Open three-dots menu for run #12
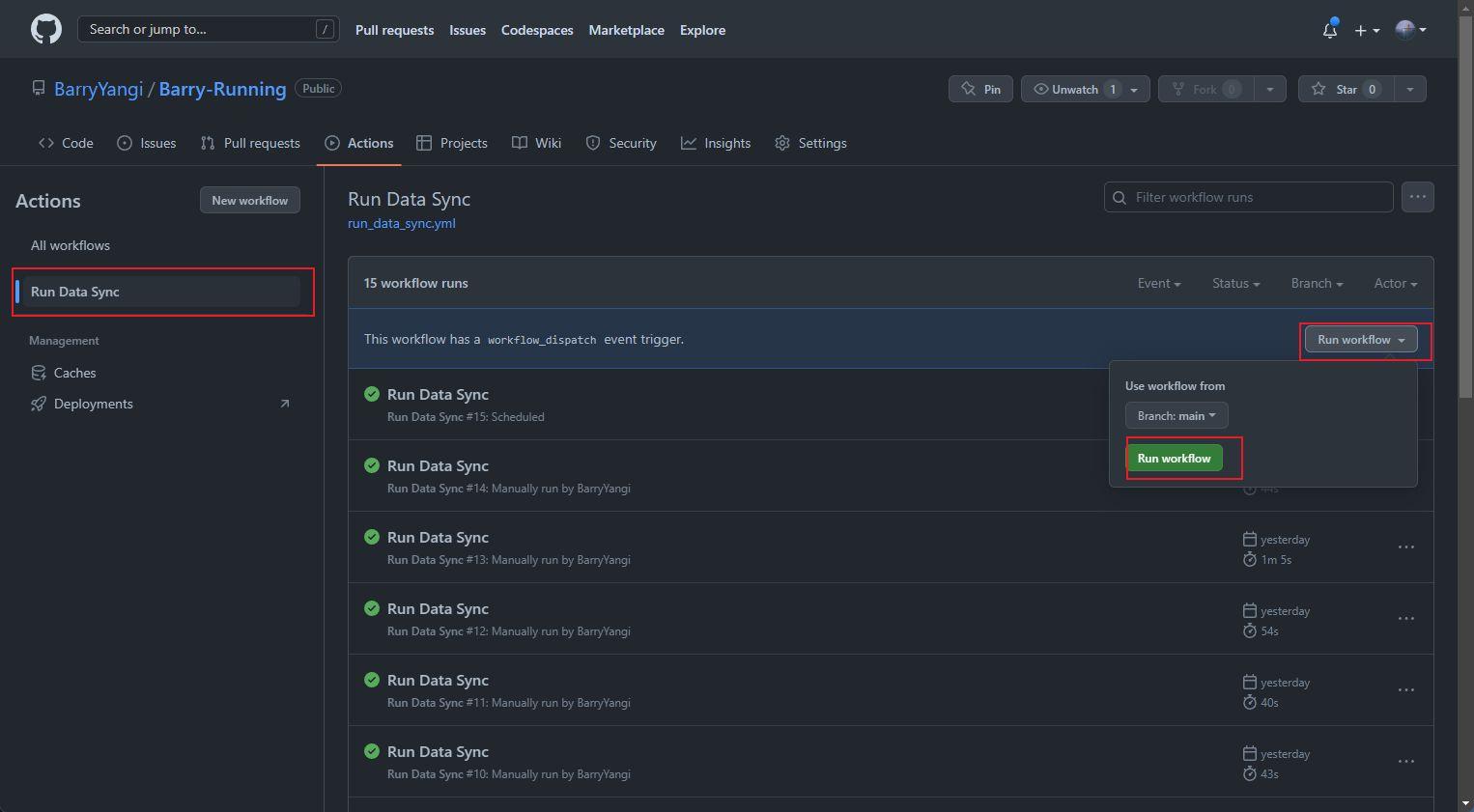 point(1406,619)
